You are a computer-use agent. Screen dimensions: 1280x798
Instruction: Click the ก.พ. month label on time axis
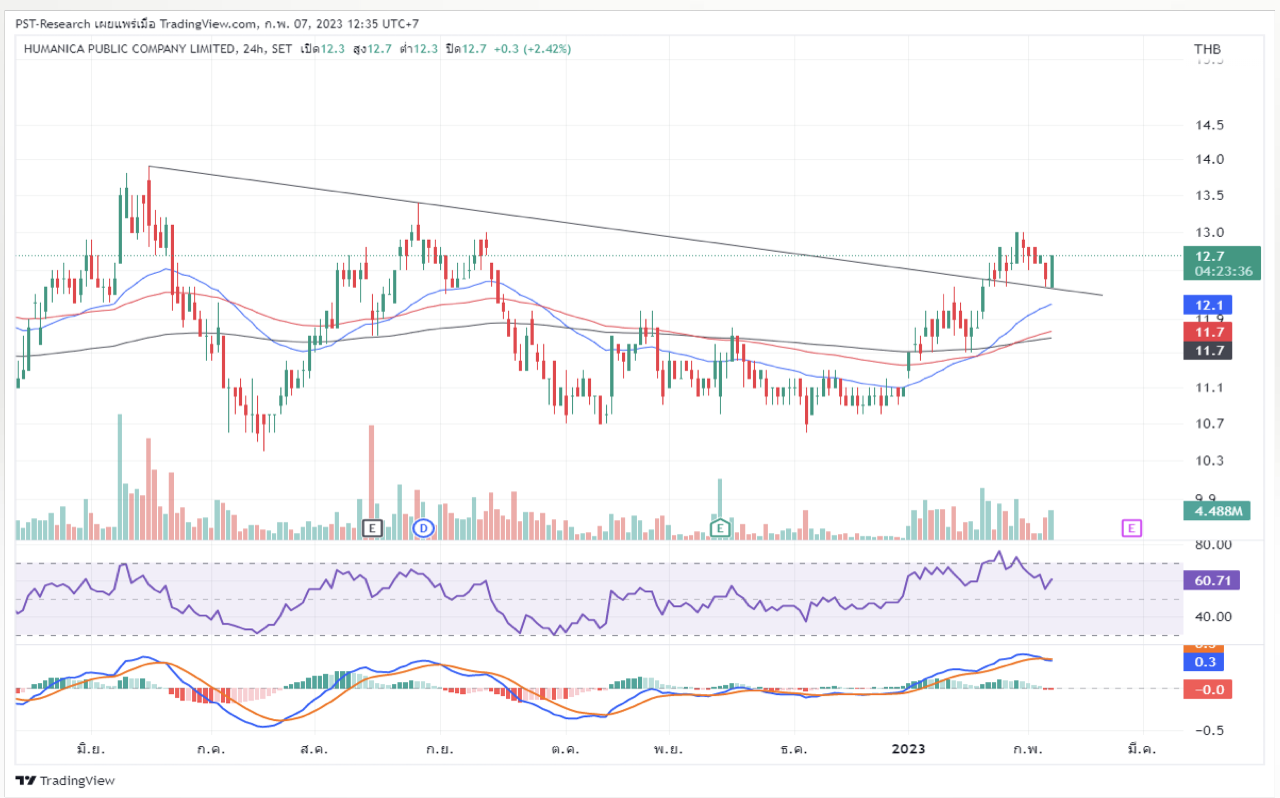click(1029, 748)
